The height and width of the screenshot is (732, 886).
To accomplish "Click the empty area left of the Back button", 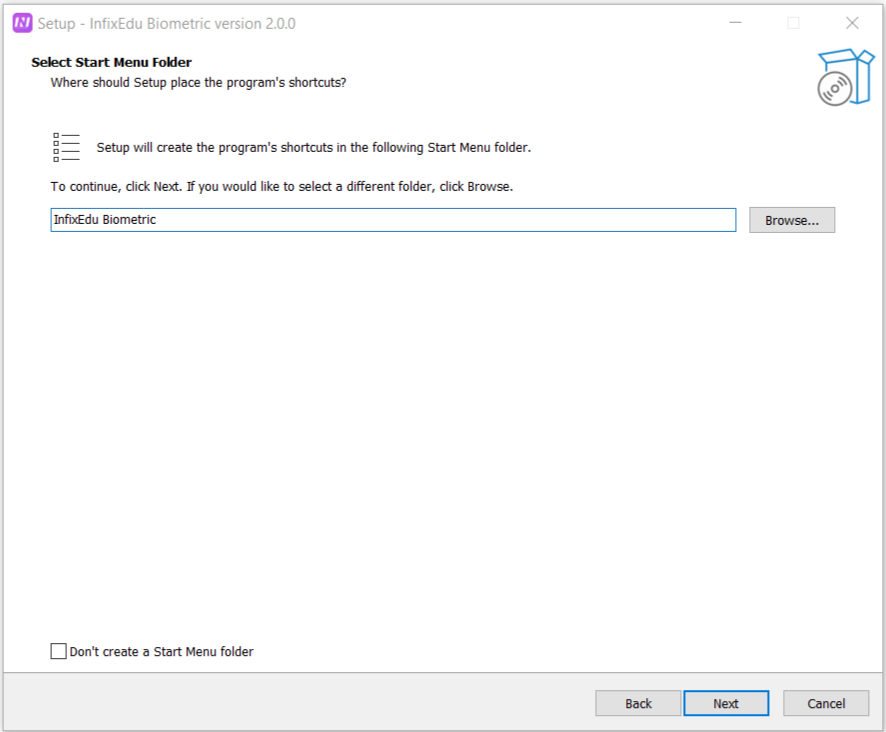I will pos(300,703).
